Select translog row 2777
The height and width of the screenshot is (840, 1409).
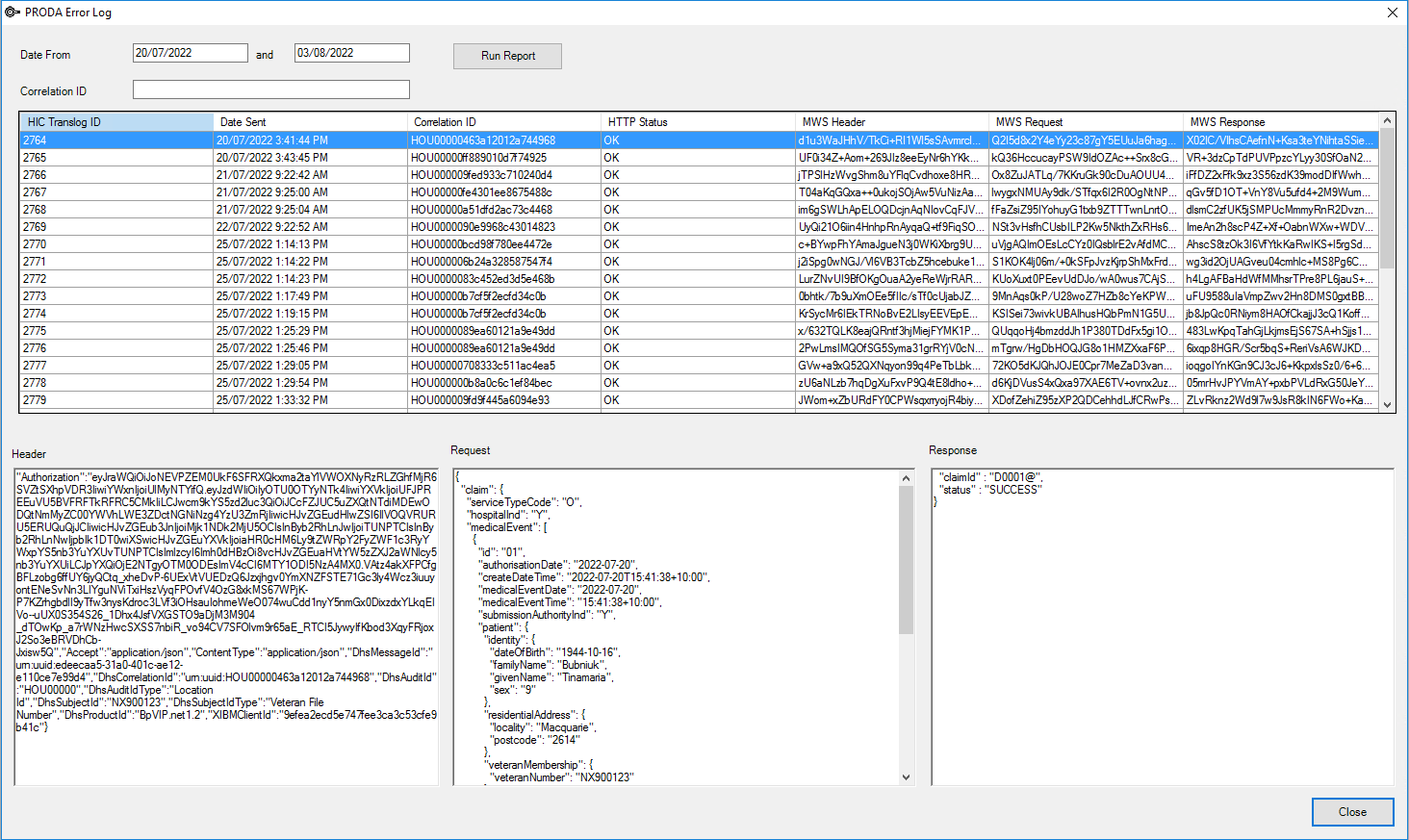tap(699, 366)
